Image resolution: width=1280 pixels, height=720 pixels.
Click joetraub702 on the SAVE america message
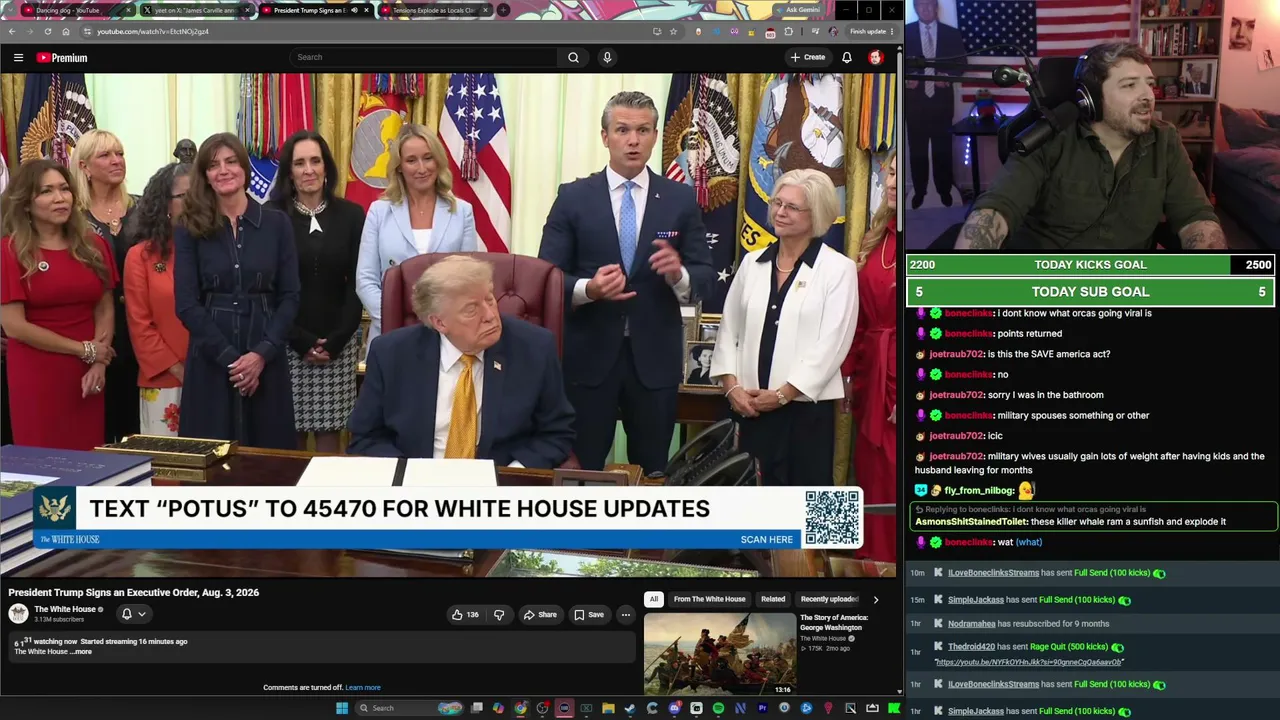point(957,354)
